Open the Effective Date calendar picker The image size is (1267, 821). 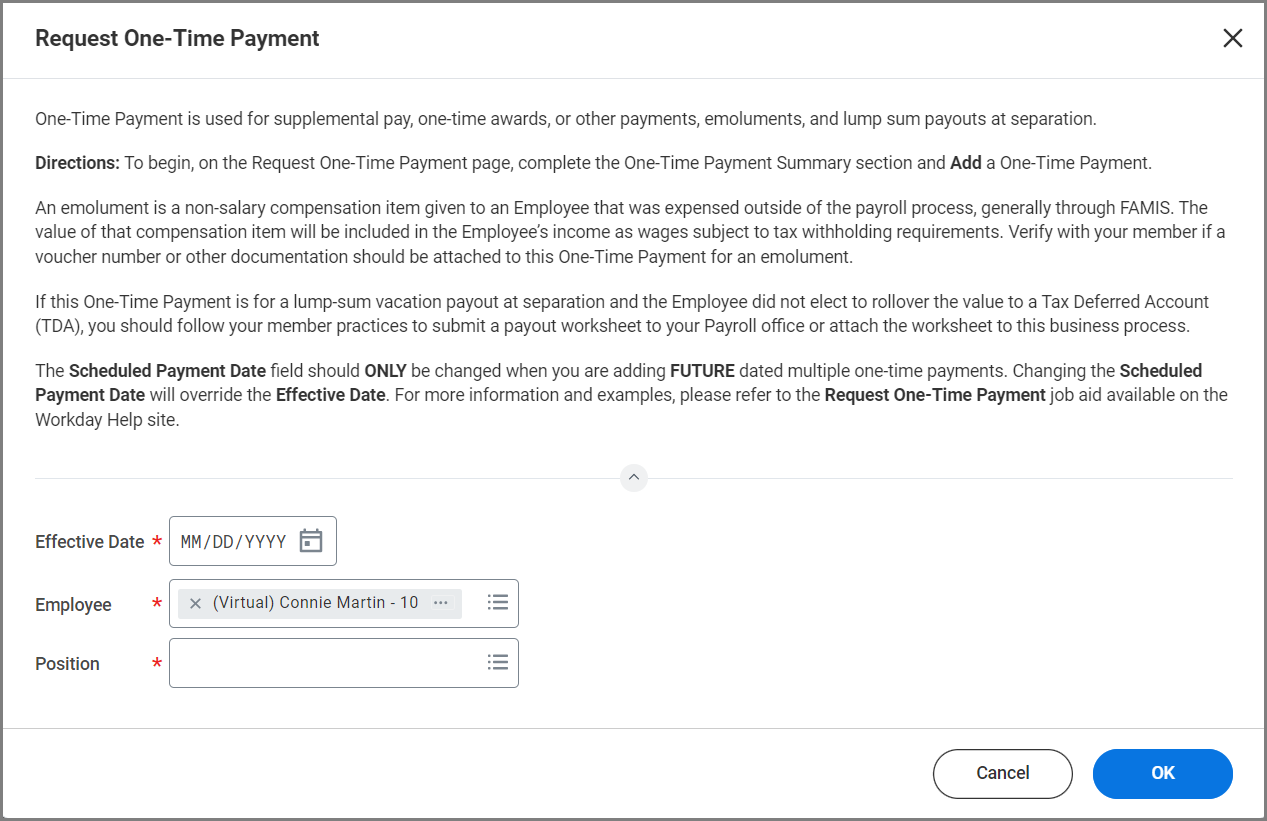[311, 541]
